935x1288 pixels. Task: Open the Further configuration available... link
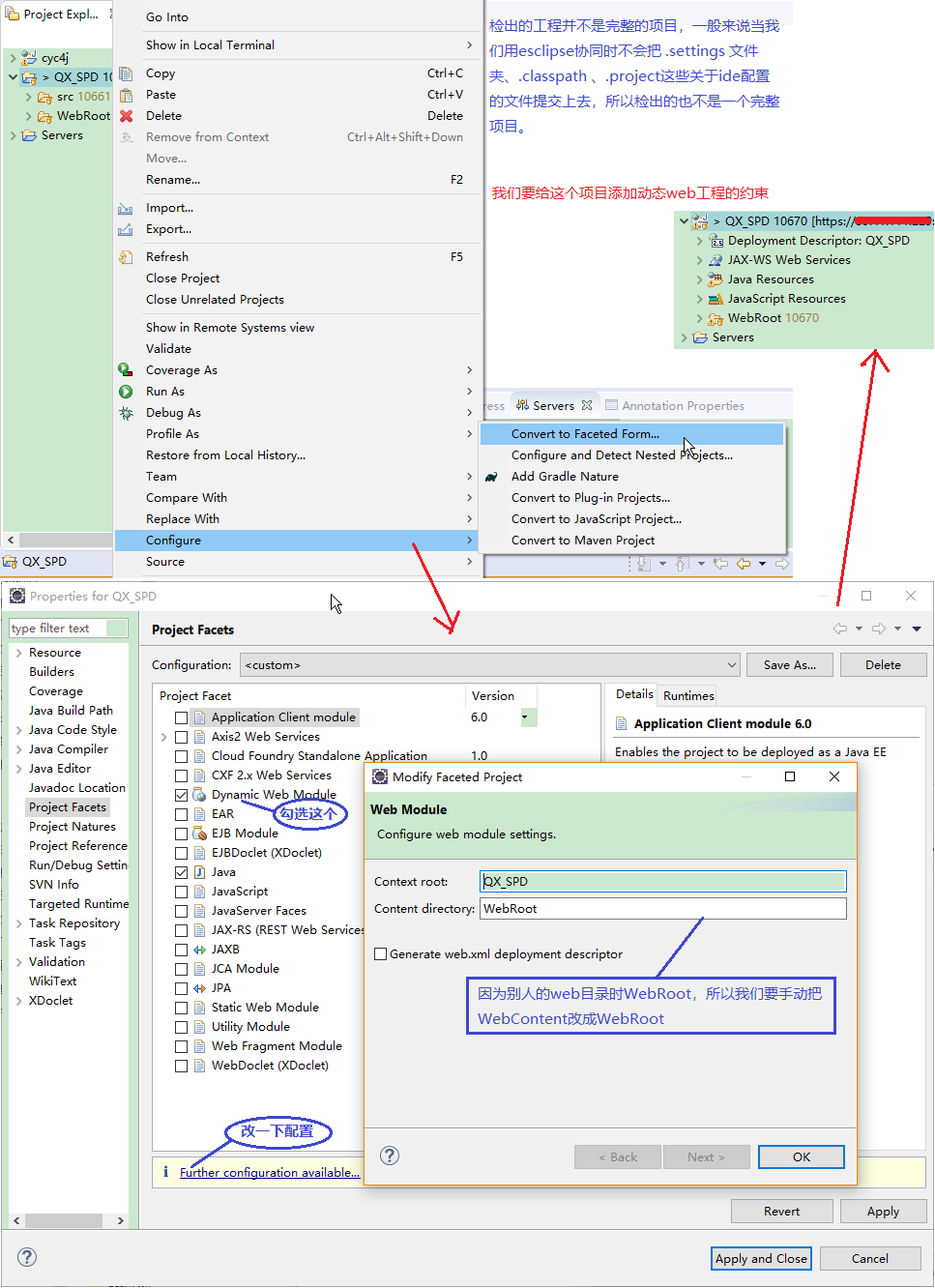(270, 1173)
